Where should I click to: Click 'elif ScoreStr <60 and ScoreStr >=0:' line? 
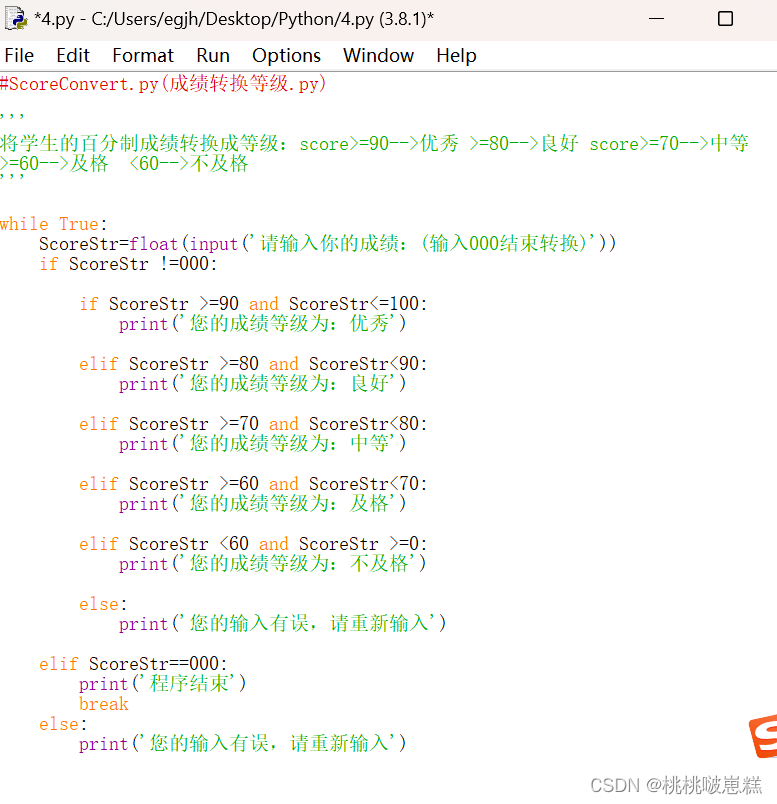[x=253, y=544]
